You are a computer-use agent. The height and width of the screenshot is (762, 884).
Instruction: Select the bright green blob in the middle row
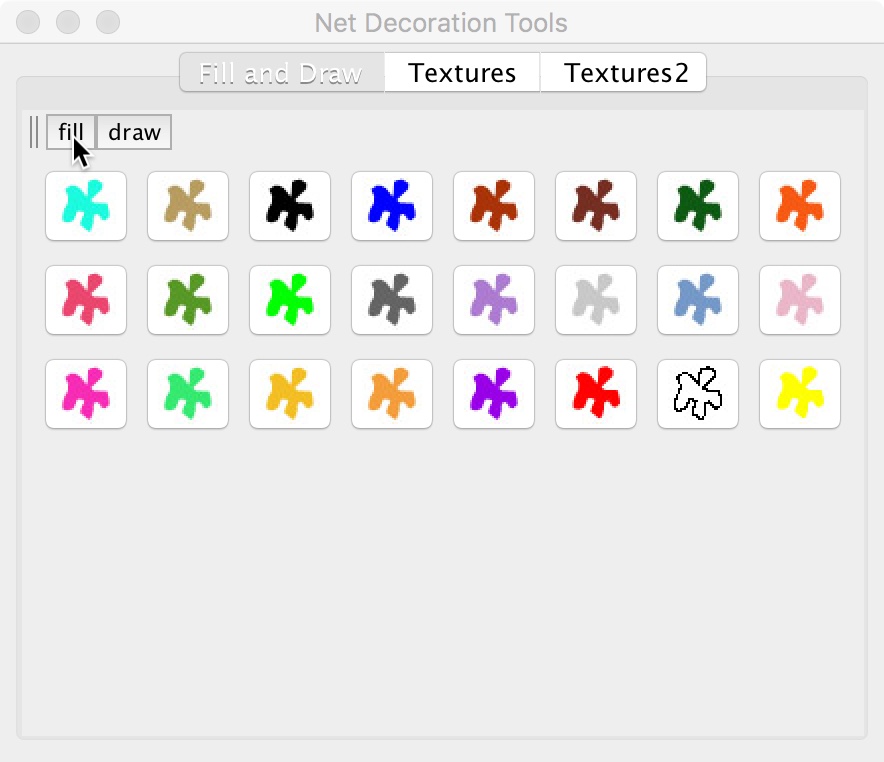(x=290, y=300)
